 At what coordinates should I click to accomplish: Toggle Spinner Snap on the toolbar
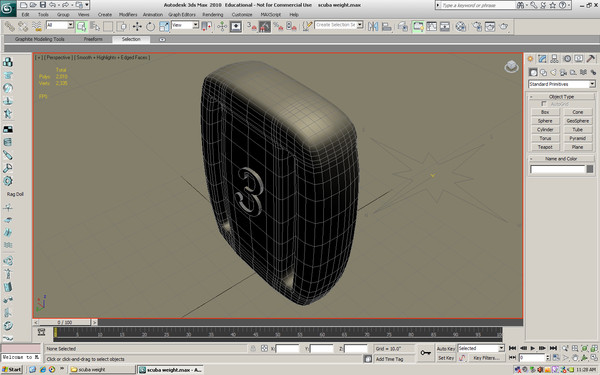coord(292,26)
